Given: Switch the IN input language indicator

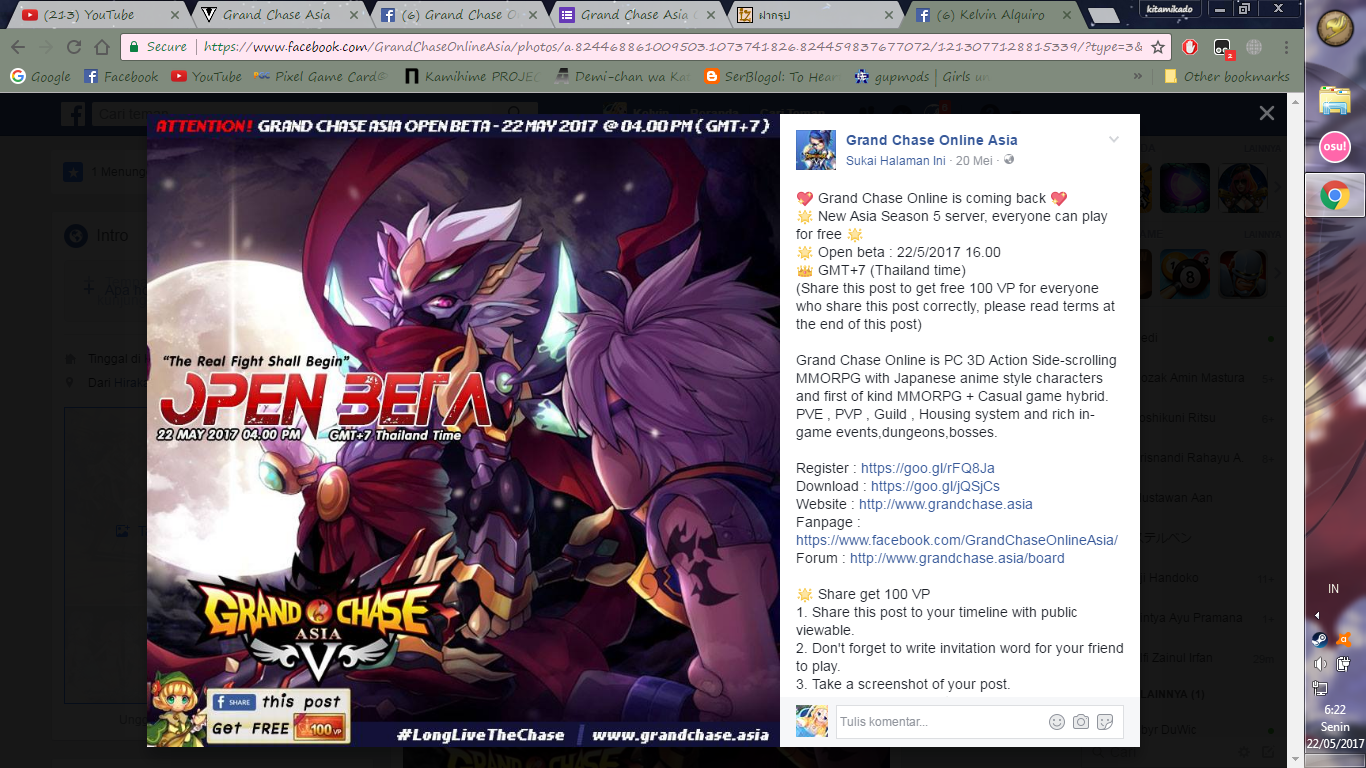Looking at the screenshot, I should tap(1333, 589).
